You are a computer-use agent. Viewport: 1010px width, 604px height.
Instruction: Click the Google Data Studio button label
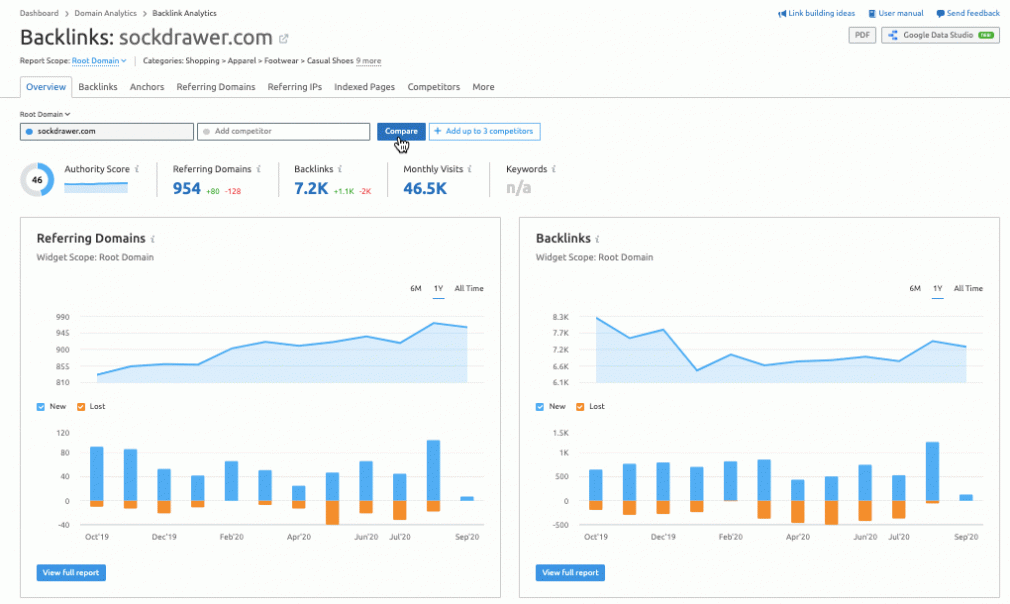click(x=938, y=35)
